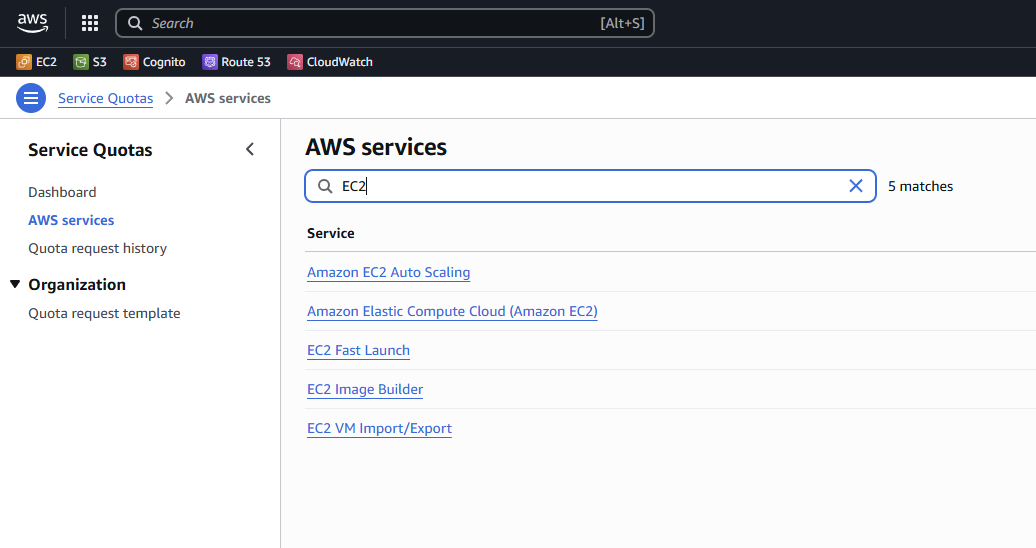Open Quota request template page
The width and height of the screenshot is (1036, 548).
point(104,313)
